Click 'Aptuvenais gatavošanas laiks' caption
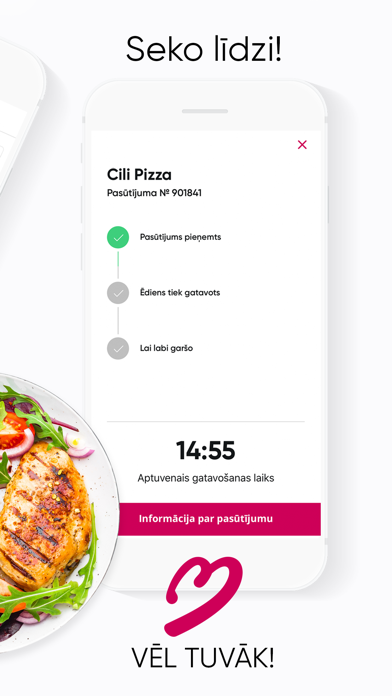The image size is (392, 696). point(206,478)
